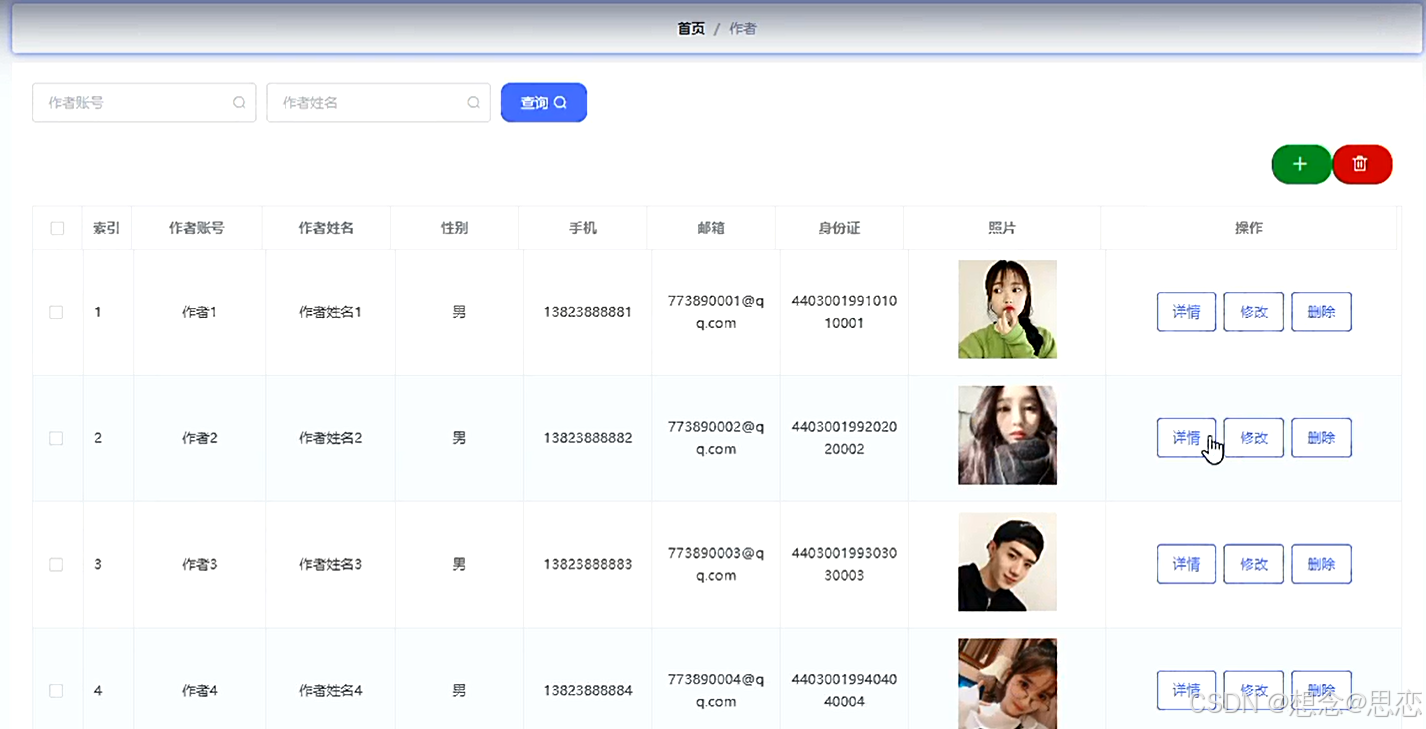Click the 手机 column header
This screenshot has width=1426, height=729.
pos(583,228)
